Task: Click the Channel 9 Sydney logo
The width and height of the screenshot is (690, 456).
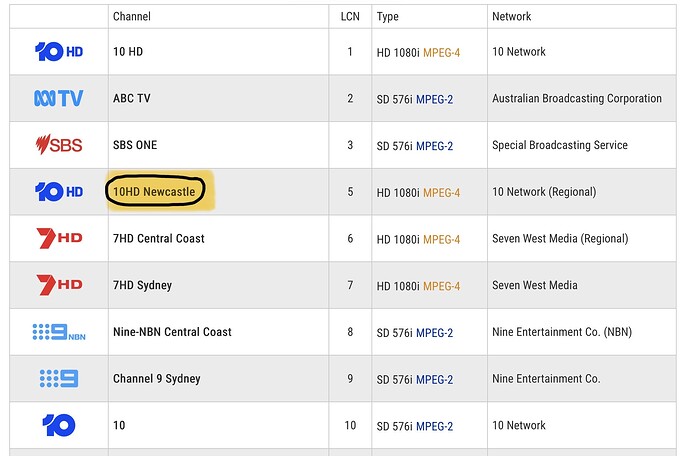Action: tap(58, 379)
